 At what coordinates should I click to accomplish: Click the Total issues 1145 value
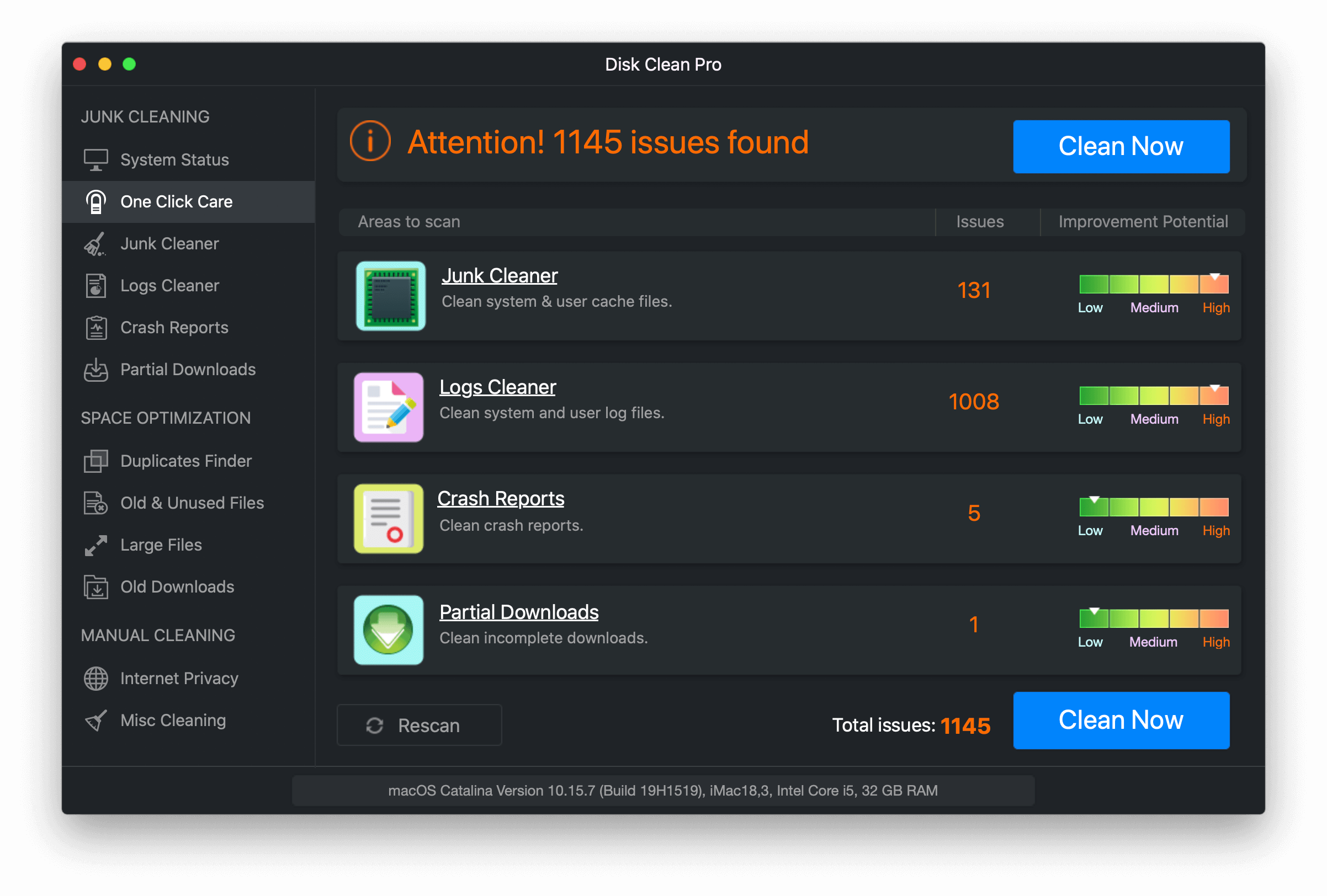click(965, 726)
